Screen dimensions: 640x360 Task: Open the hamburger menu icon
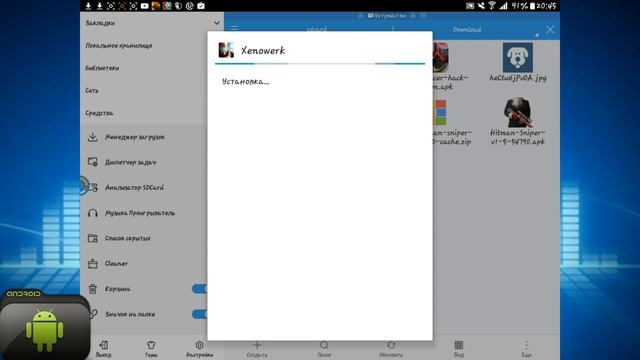(234, 29)
